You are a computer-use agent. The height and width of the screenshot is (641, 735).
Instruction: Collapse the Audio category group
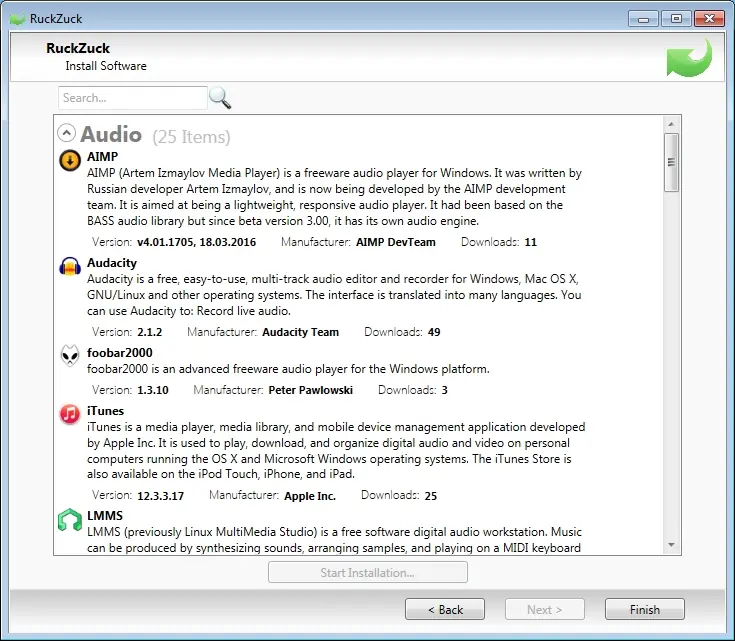pos(67,133)
